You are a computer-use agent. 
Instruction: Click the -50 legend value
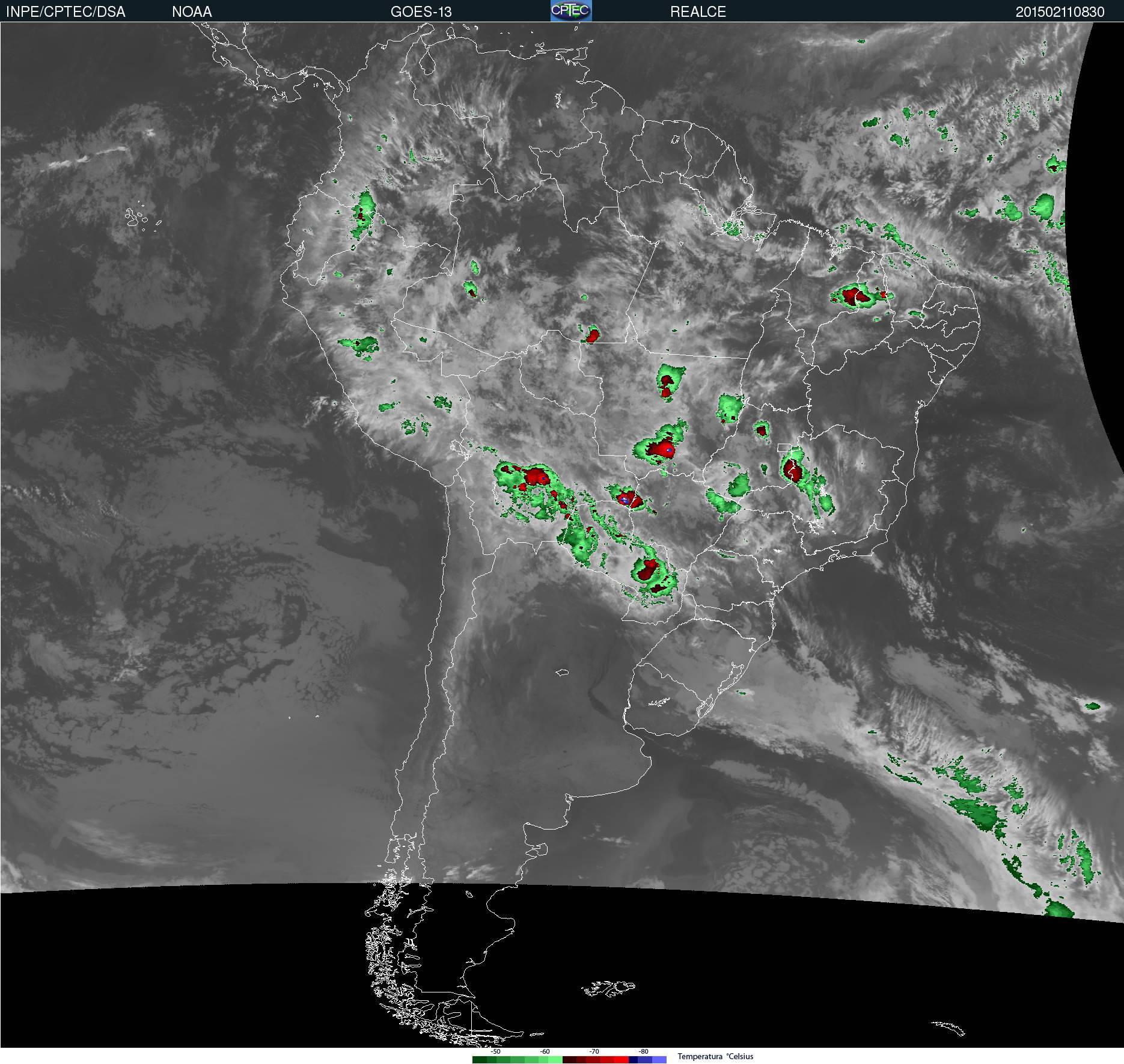point(495,1051)
